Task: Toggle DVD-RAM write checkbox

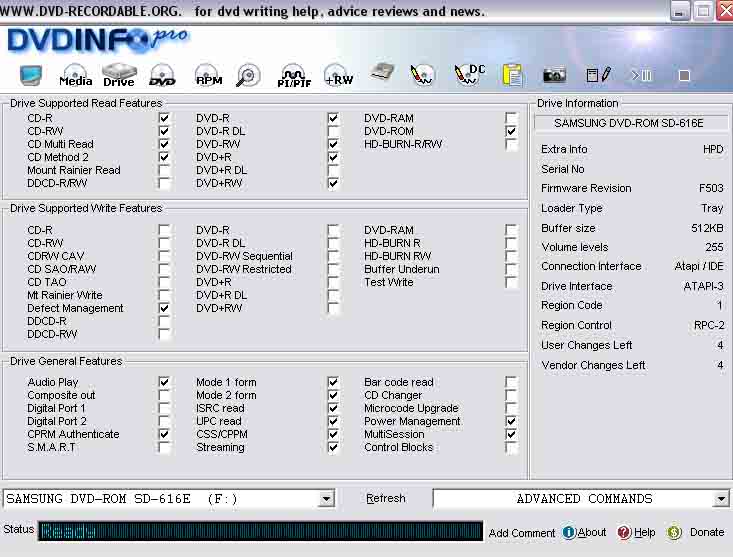Action: click(x=511, y=230)
